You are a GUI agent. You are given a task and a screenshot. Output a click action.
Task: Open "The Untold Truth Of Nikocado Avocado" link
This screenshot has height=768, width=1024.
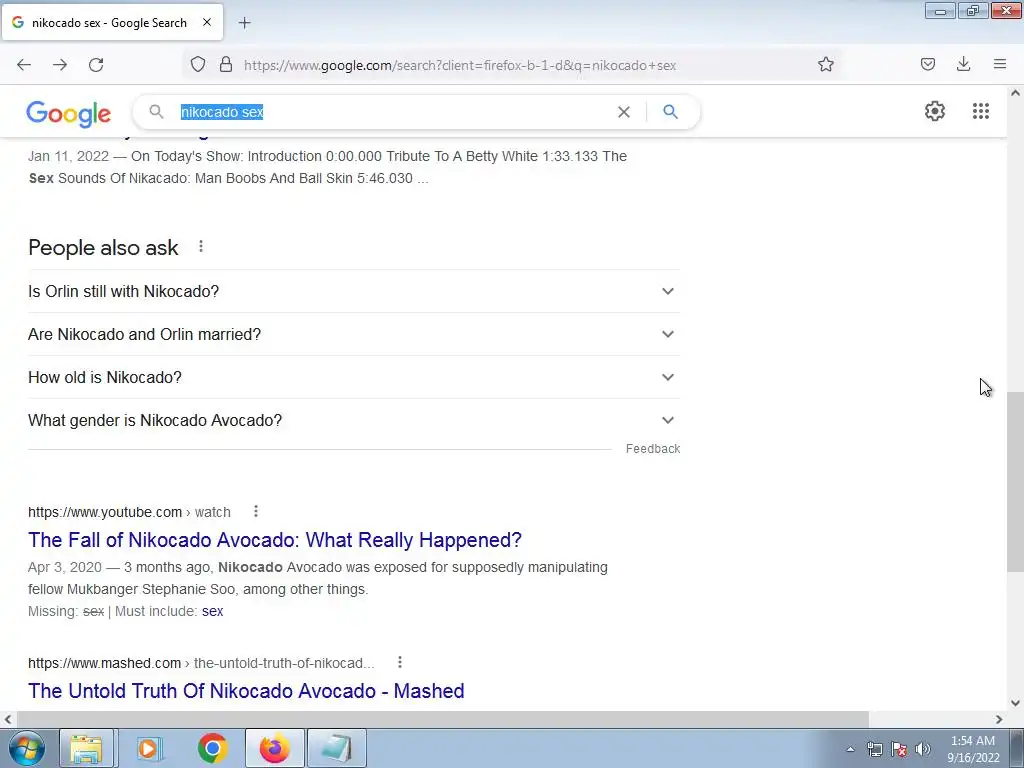tap(246, 691)
